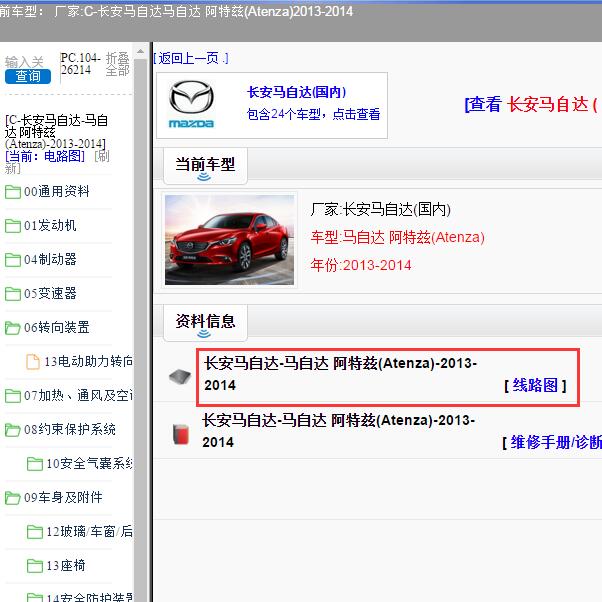This screenshot has height=602, width=602.
Task: Open the 查看 长安马自达 link at the right
Action: [x=532, y=104]
